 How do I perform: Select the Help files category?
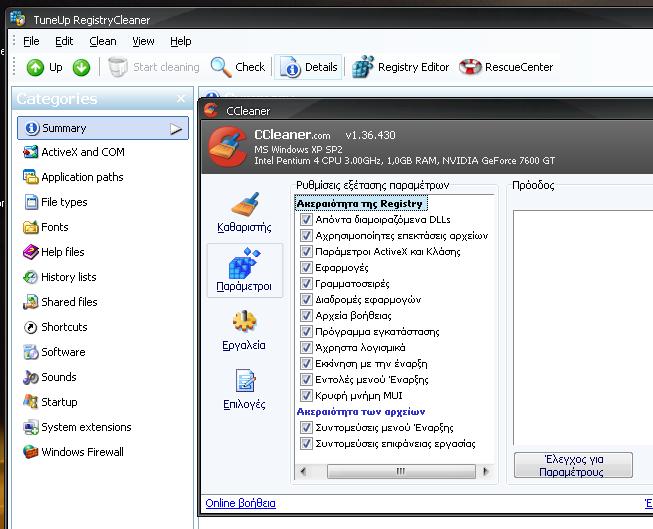(x=54, y=252)
